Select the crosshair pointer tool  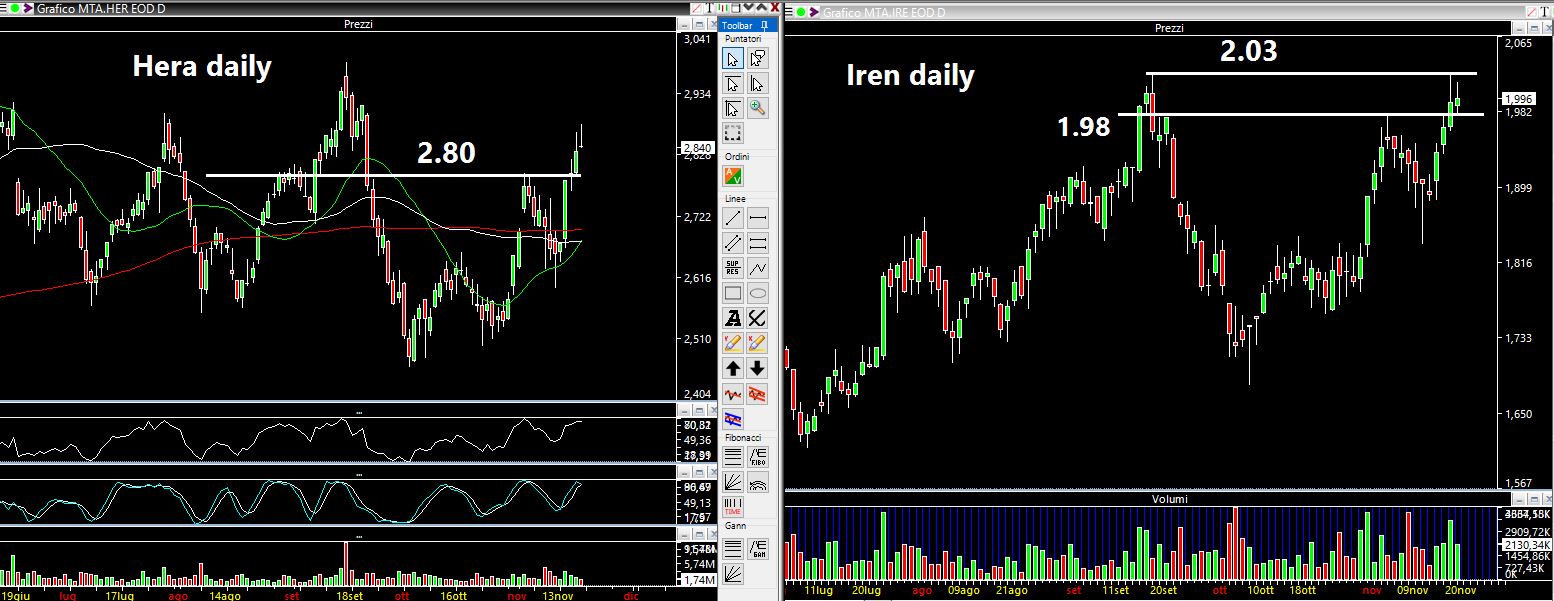click(x=733, y=108)
